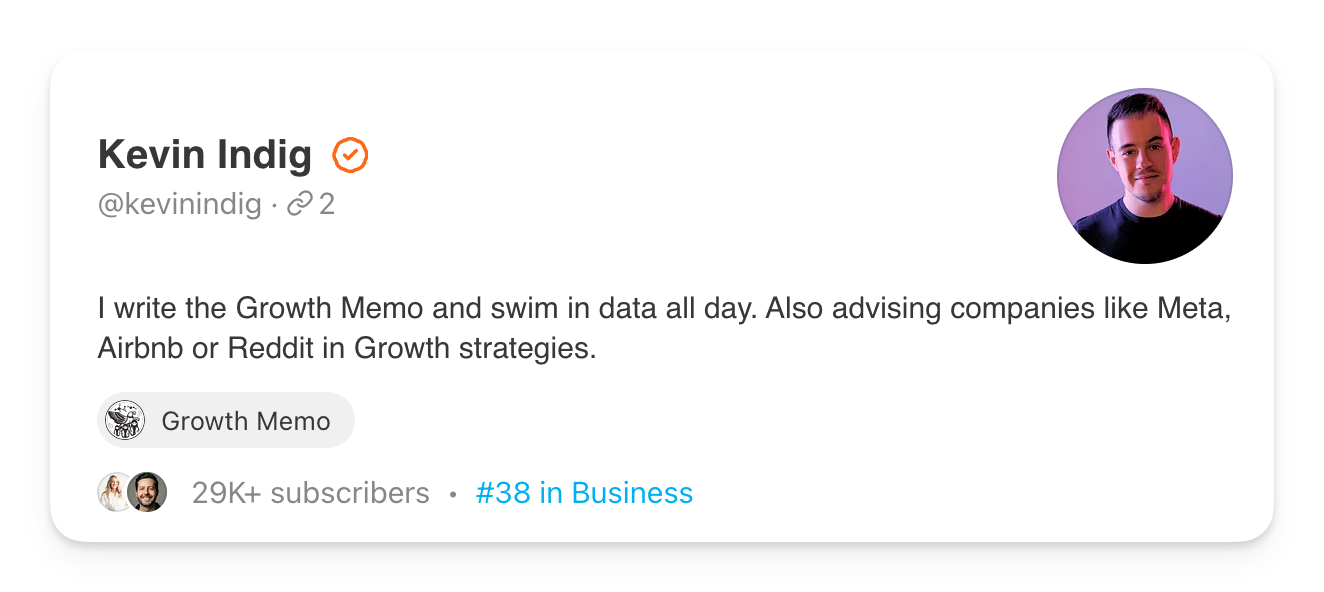Select the blonde woman subscriber avatar

[114, 492]
